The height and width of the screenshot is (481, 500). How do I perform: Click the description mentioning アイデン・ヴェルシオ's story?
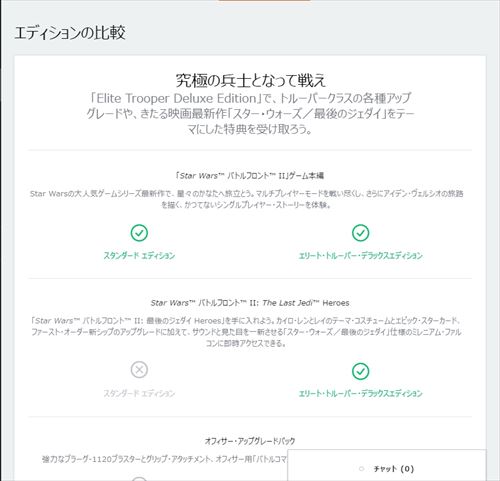tap(247, 199)
